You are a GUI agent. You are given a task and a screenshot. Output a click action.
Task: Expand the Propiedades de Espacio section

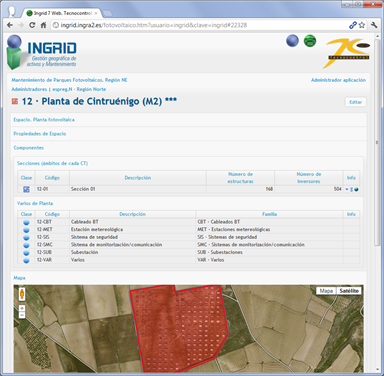click(40, 134)
